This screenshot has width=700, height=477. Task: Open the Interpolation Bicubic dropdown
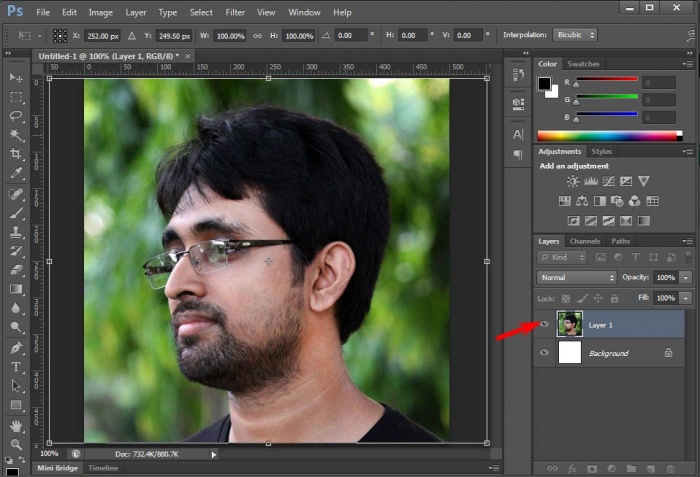click(x=576, y=35)
